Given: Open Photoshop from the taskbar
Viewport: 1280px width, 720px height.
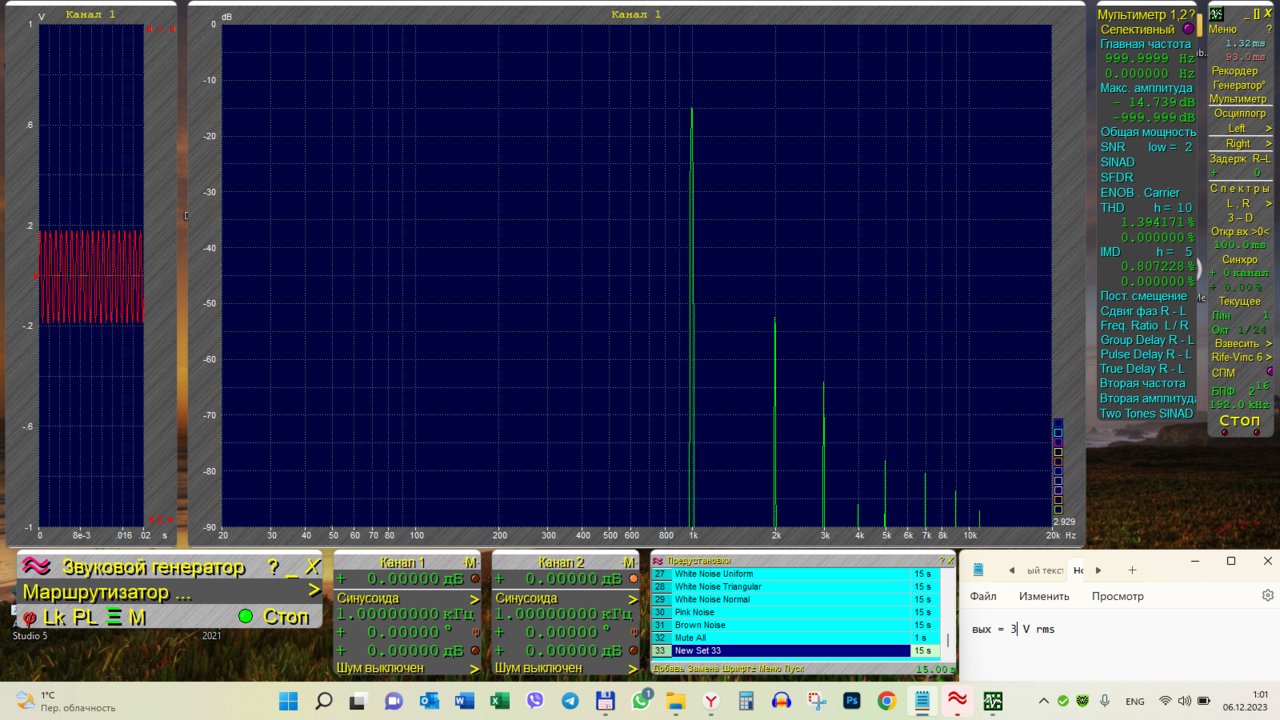Looking at the screenshot, I should (852, 701).
